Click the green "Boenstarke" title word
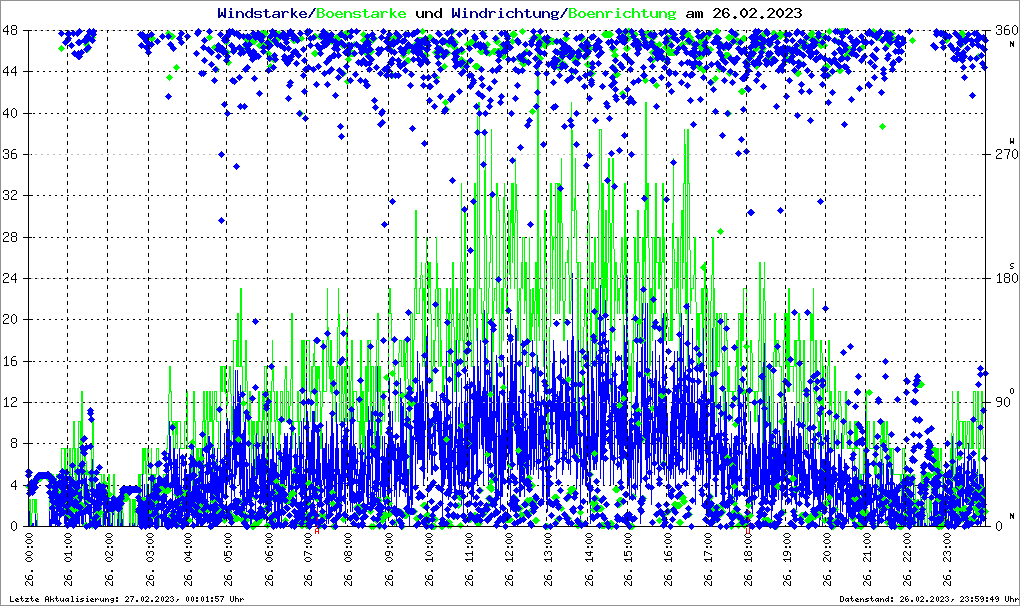Viewport: 1020px width, 606px height. 361,14
